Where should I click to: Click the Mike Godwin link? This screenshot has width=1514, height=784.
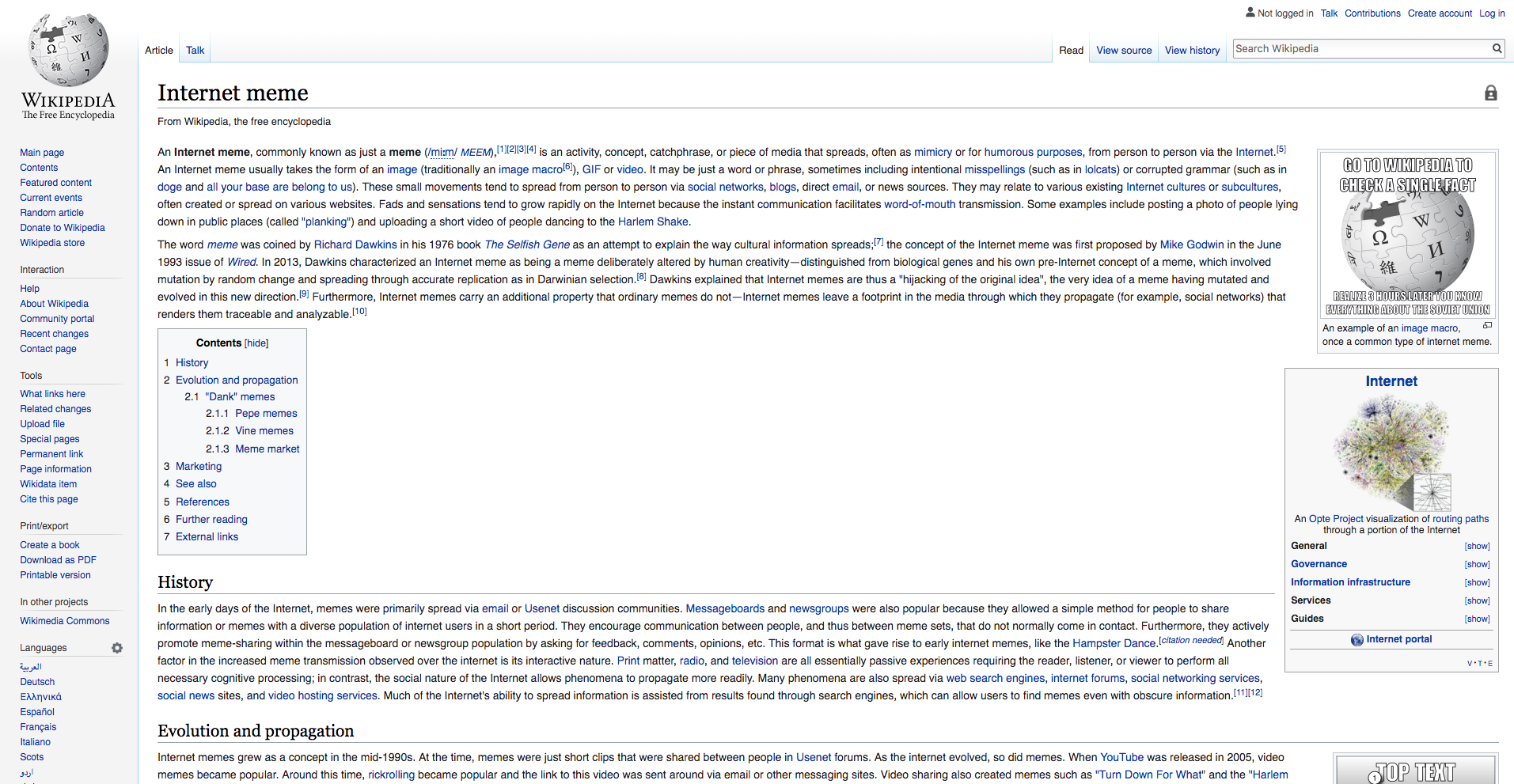(1191, 244)
